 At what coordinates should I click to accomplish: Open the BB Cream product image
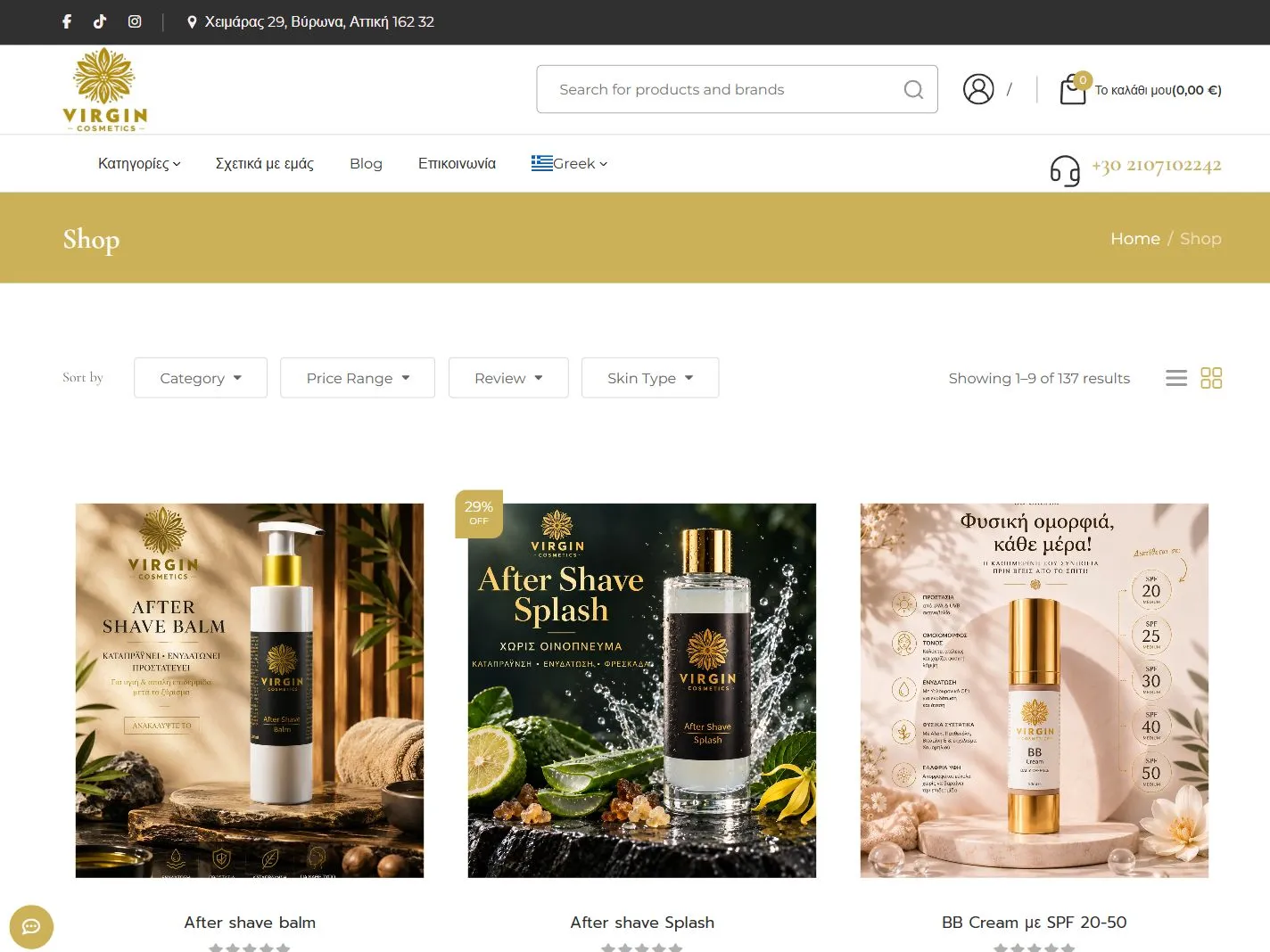click(1035, 691)
